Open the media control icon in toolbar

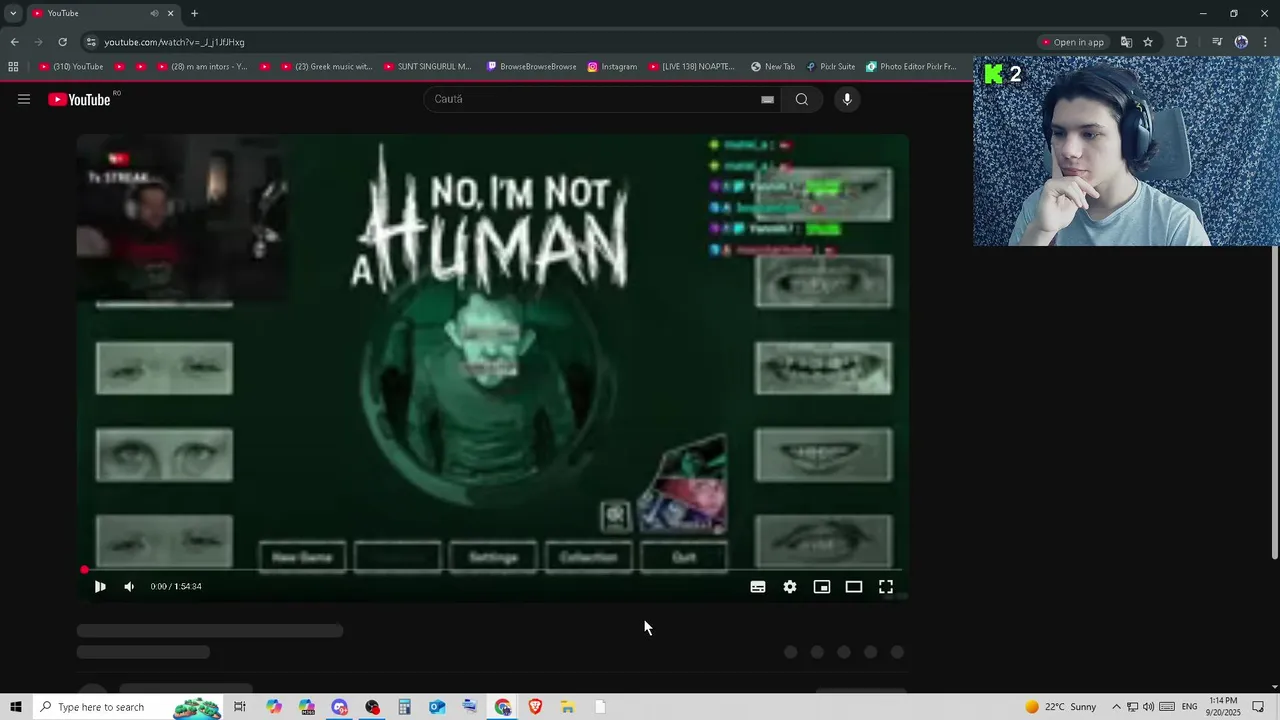(x=1217, y=42)
